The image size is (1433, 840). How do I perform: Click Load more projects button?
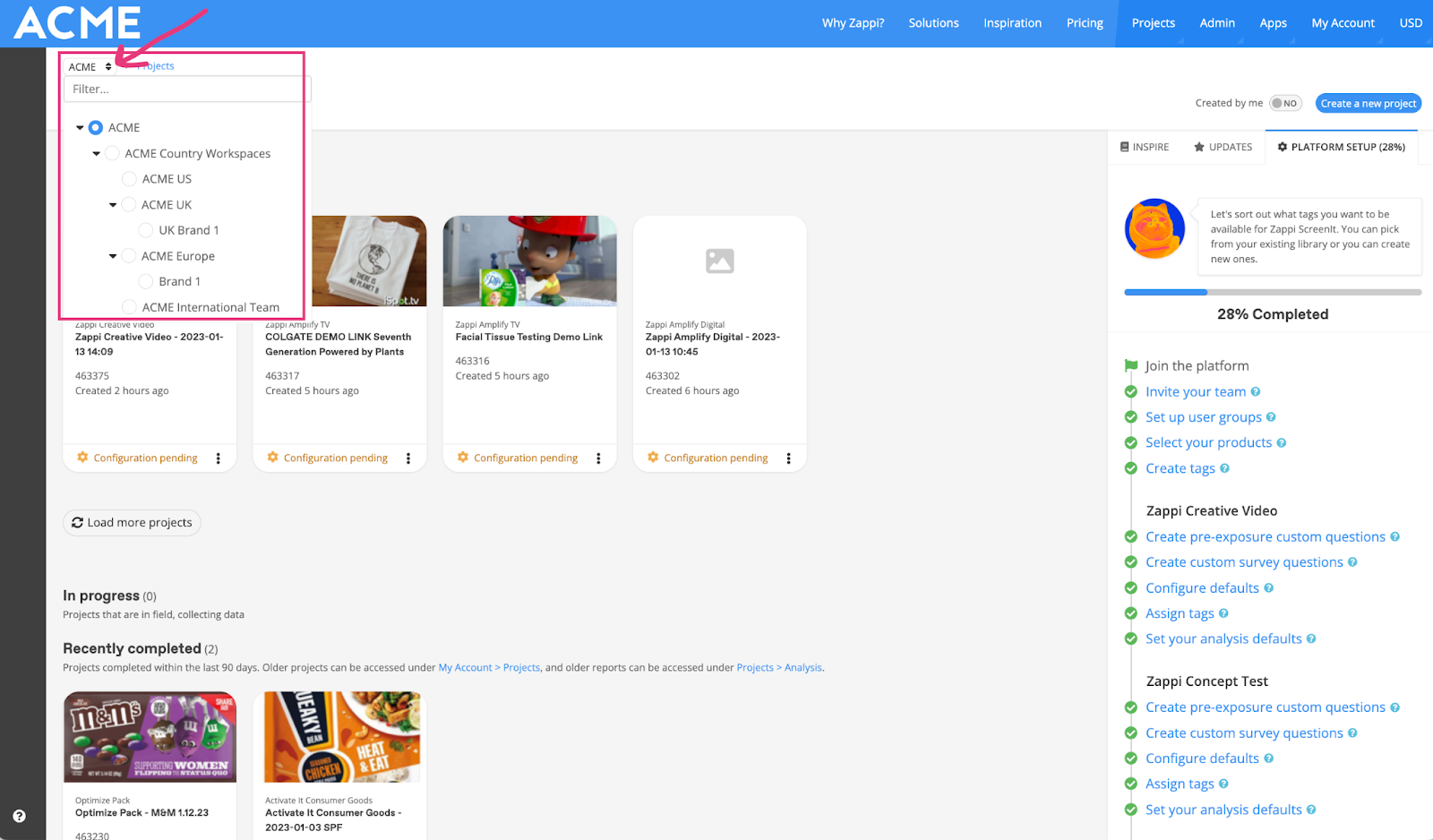pyautogui.click(x=132, y=522)
